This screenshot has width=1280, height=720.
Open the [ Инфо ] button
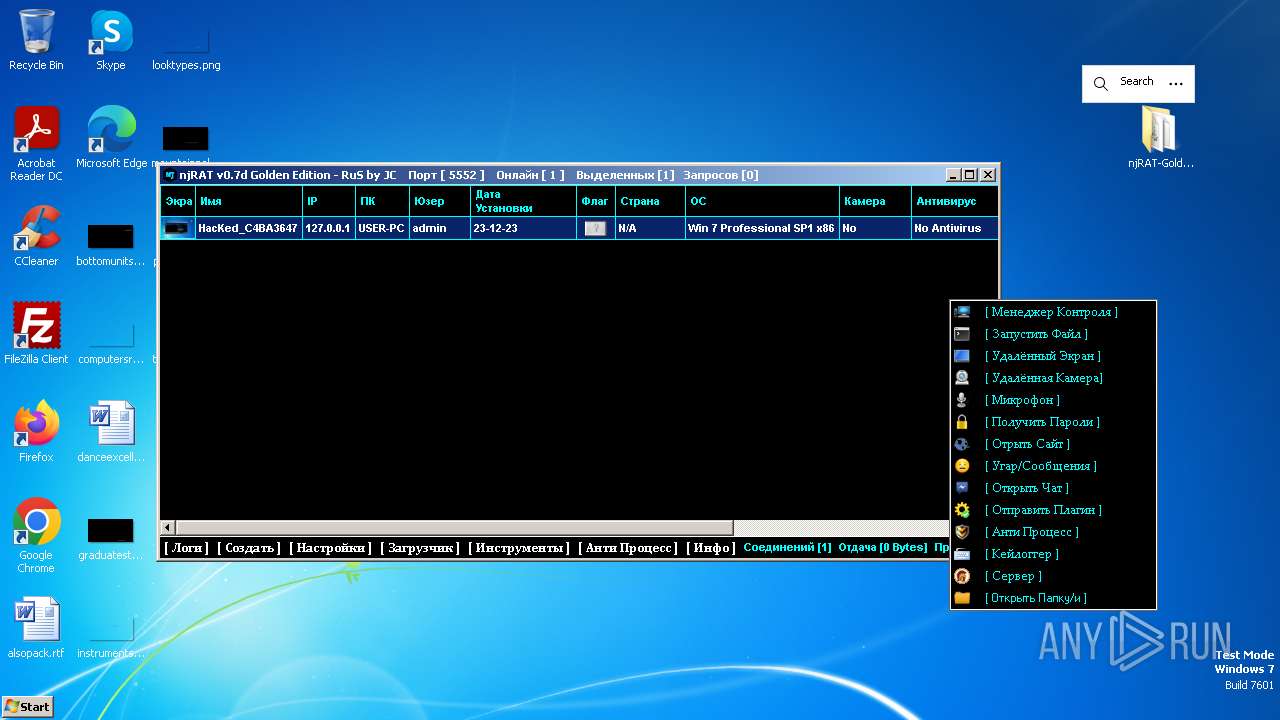(711, 548)
